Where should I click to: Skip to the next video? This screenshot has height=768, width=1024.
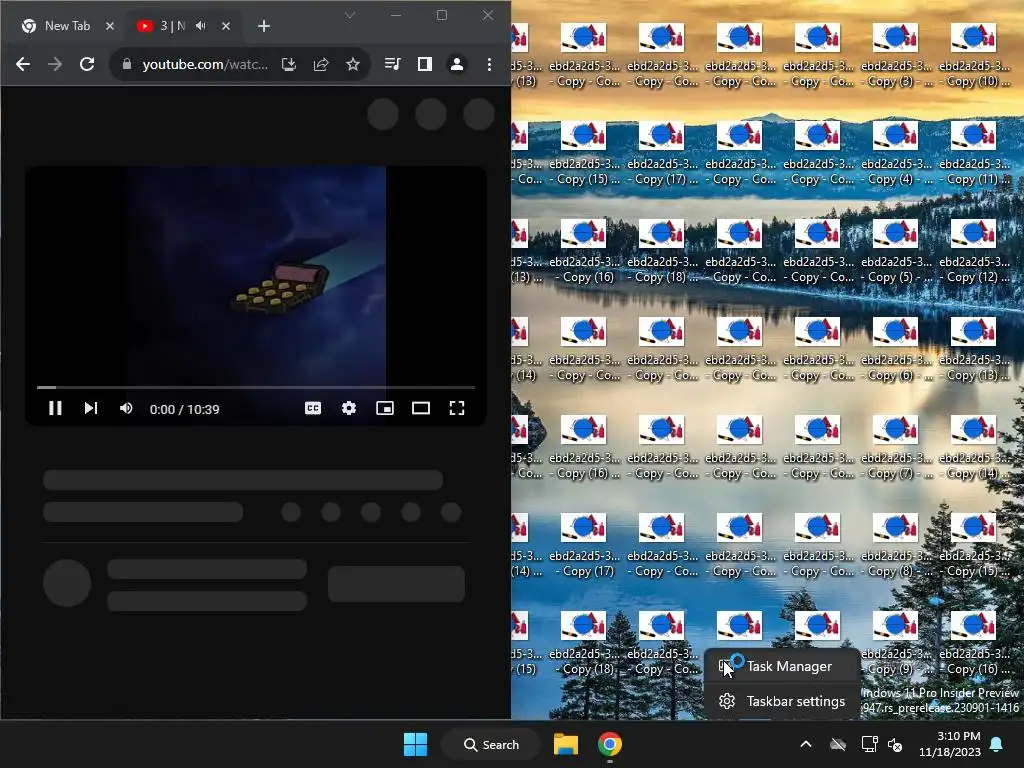coord(91,408)
